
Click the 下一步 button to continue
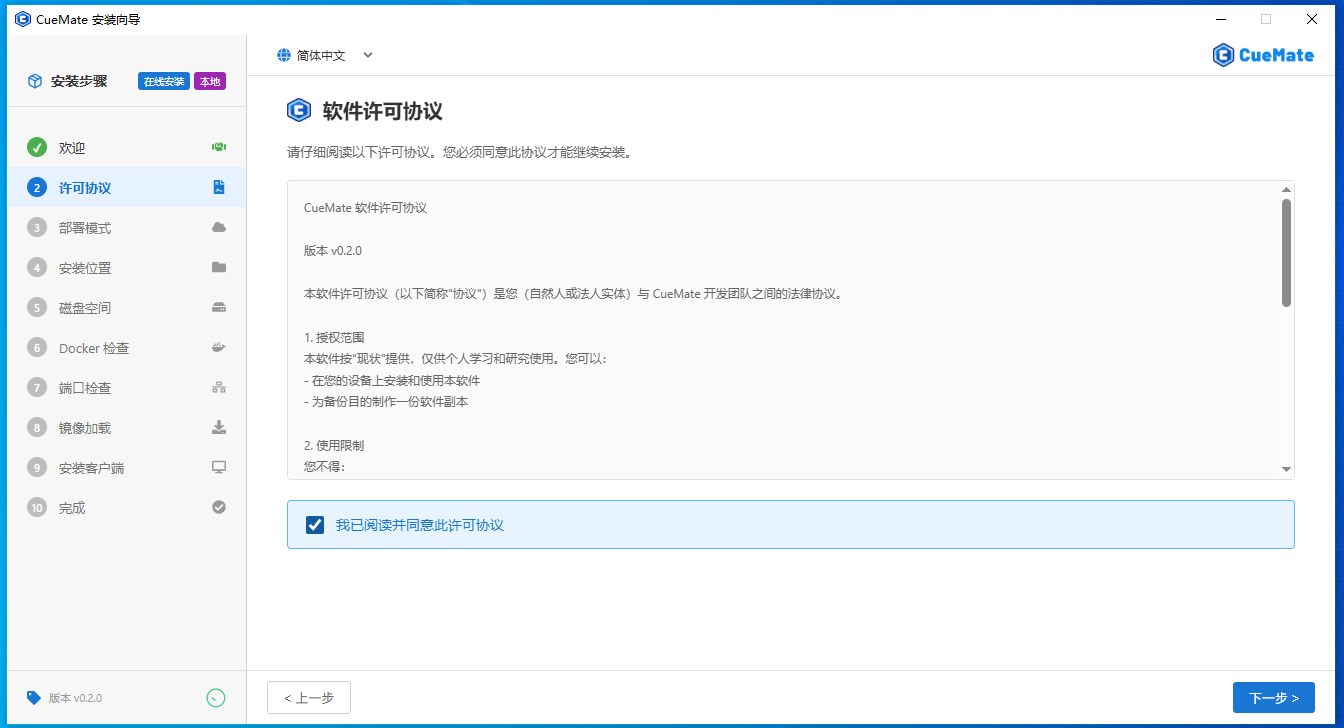pos(1273,697)
